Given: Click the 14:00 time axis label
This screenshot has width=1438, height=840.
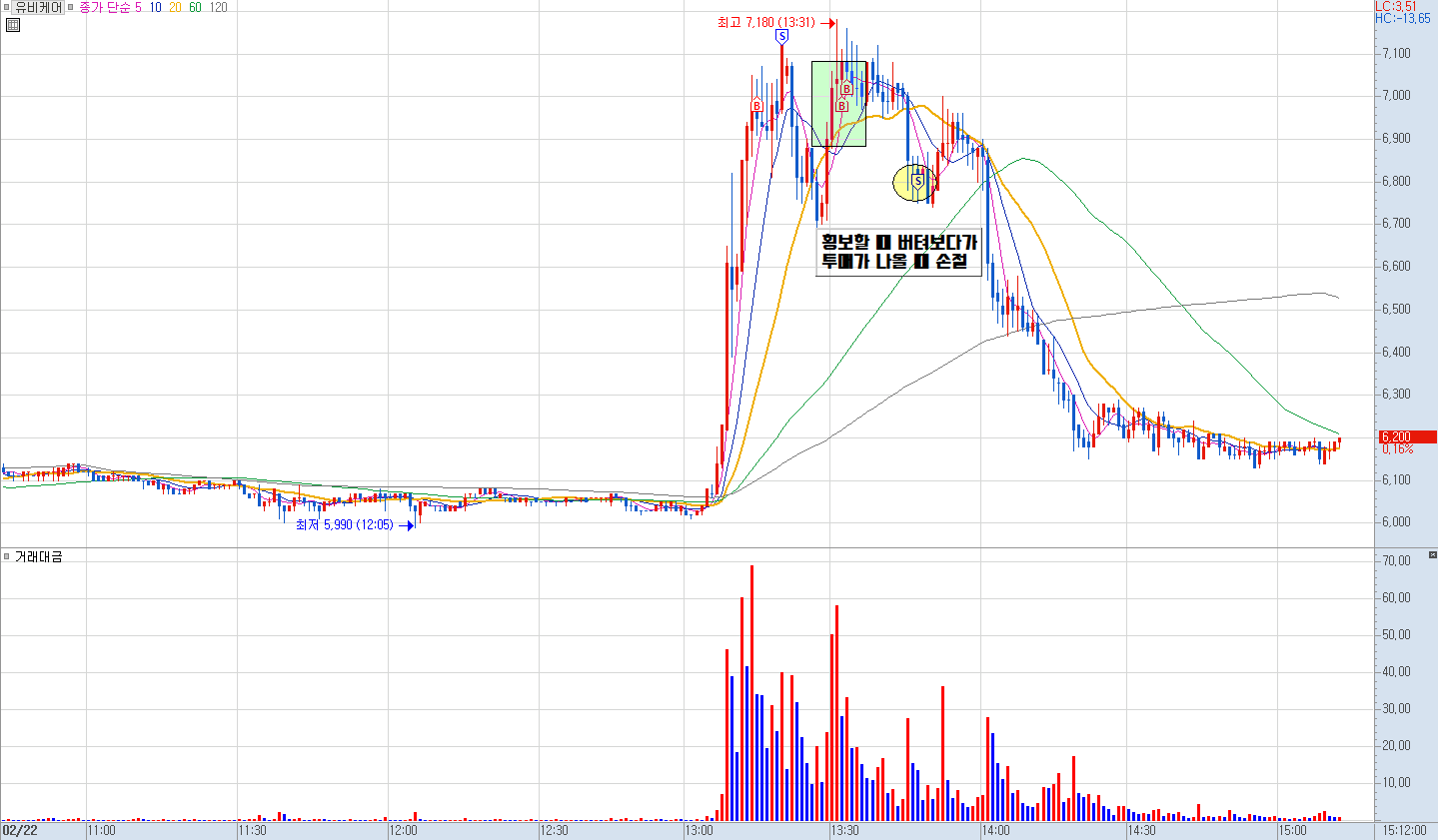Looking at the screenshot, I should (x=995, y=830).
